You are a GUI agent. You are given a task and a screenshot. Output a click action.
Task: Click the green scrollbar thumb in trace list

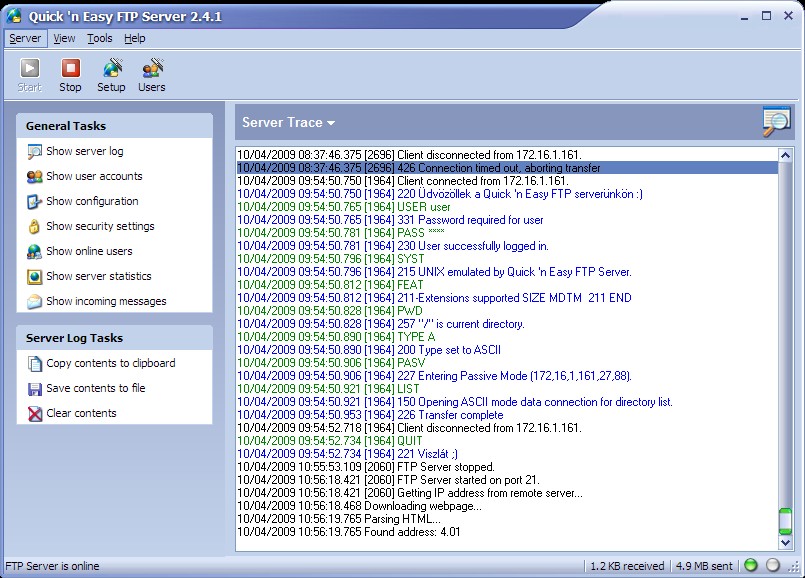point(785,521)
